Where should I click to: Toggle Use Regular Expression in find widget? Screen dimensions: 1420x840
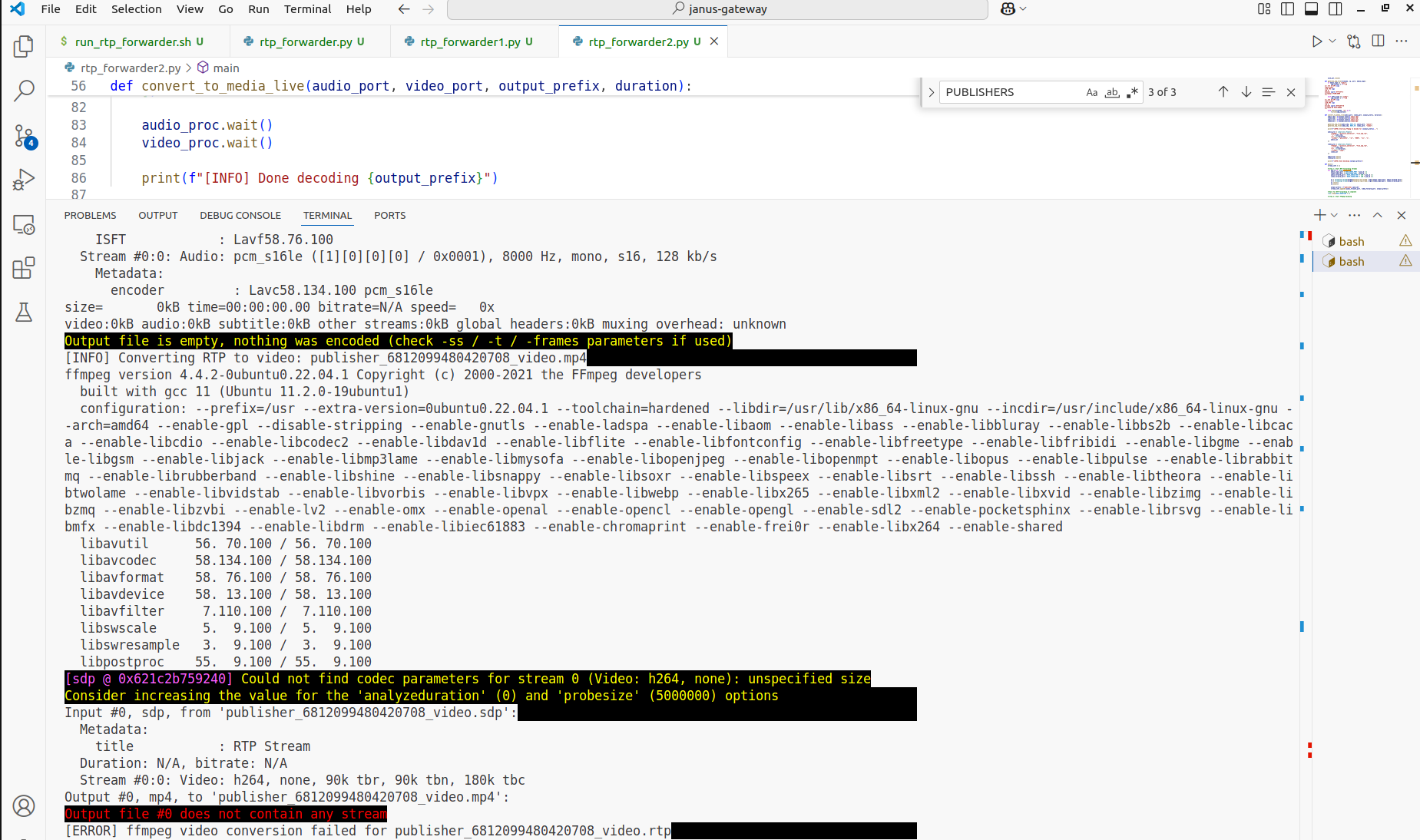(x=1132, y=92)
